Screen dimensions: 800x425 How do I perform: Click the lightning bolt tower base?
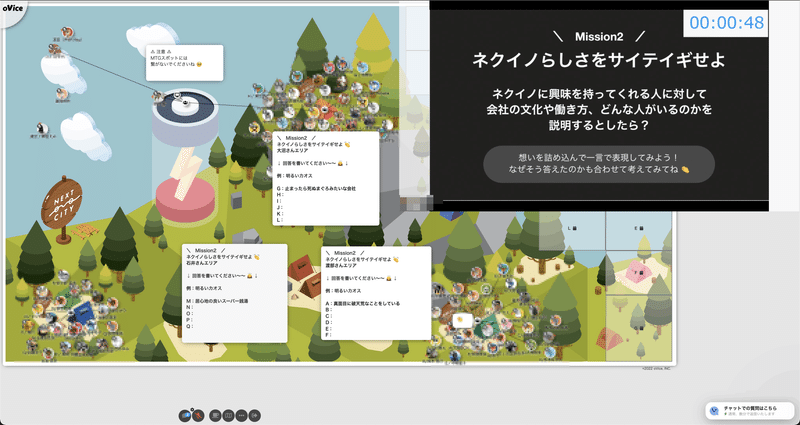185,199
